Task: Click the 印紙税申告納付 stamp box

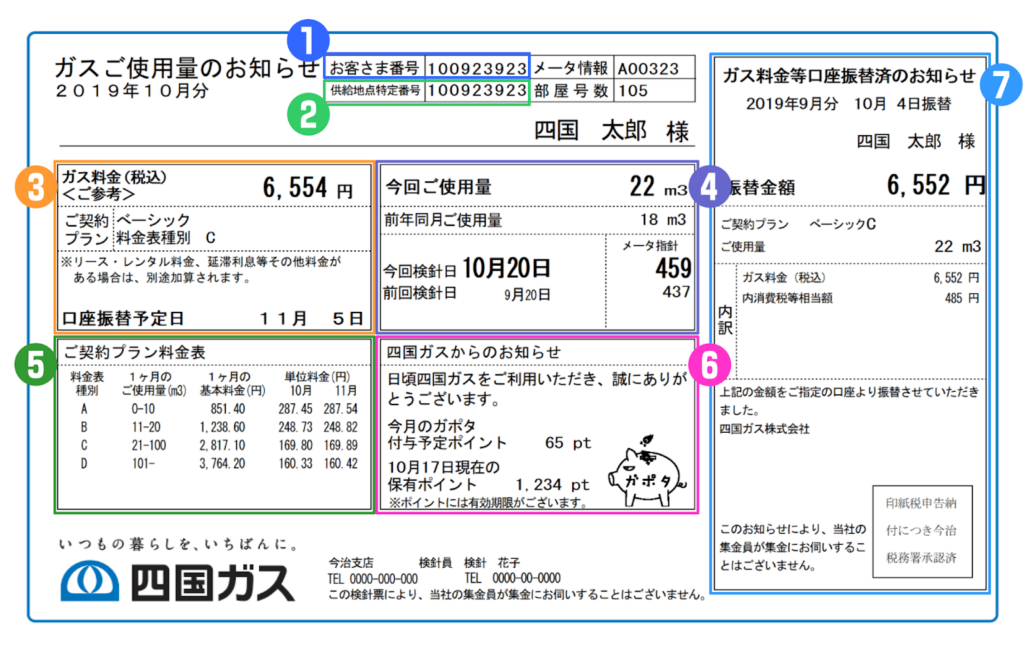Action: click(922, 531)
